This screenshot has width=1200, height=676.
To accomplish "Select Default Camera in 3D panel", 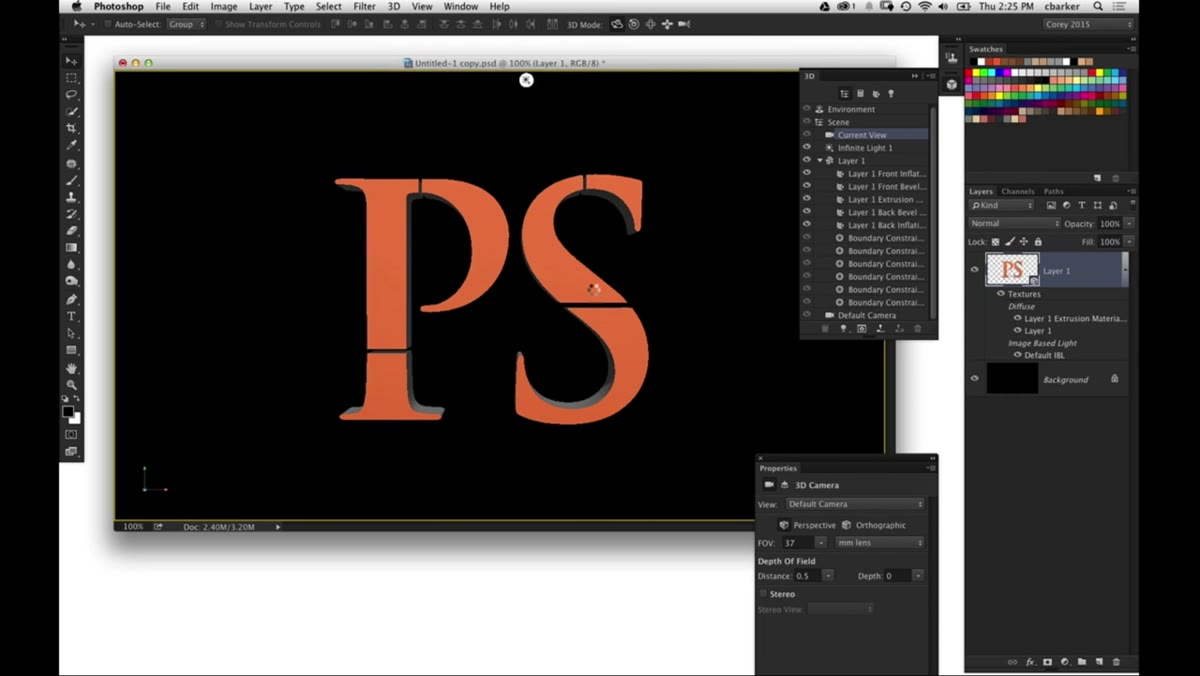I will pyautogui.click(x=866, y=315).
